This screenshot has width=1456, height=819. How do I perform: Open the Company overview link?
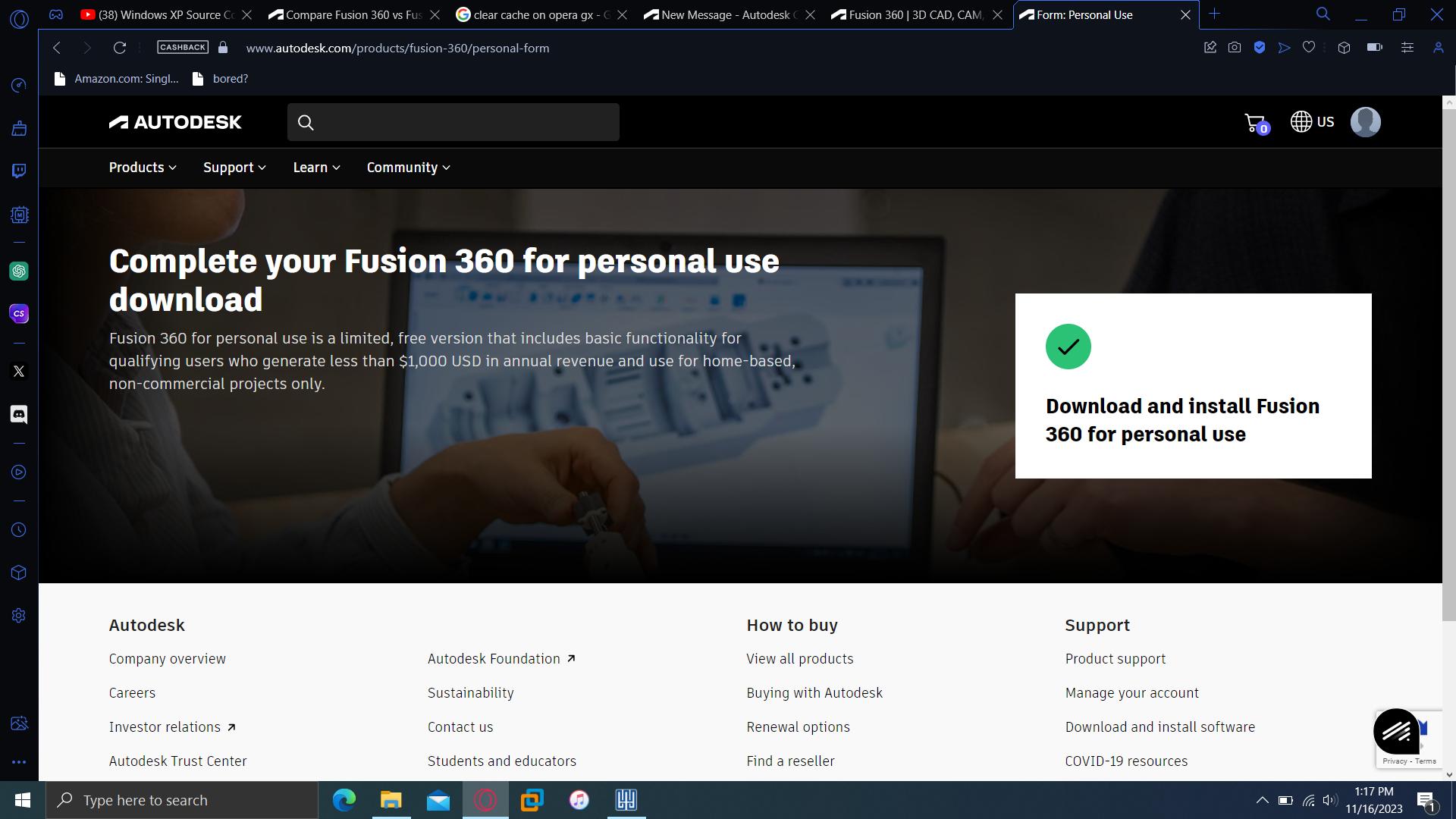168,659
